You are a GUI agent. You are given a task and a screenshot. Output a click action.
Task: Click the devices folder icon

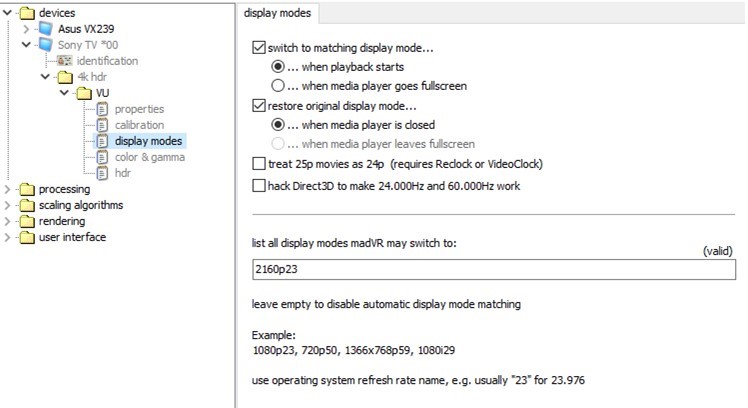[x=27, y=13]
